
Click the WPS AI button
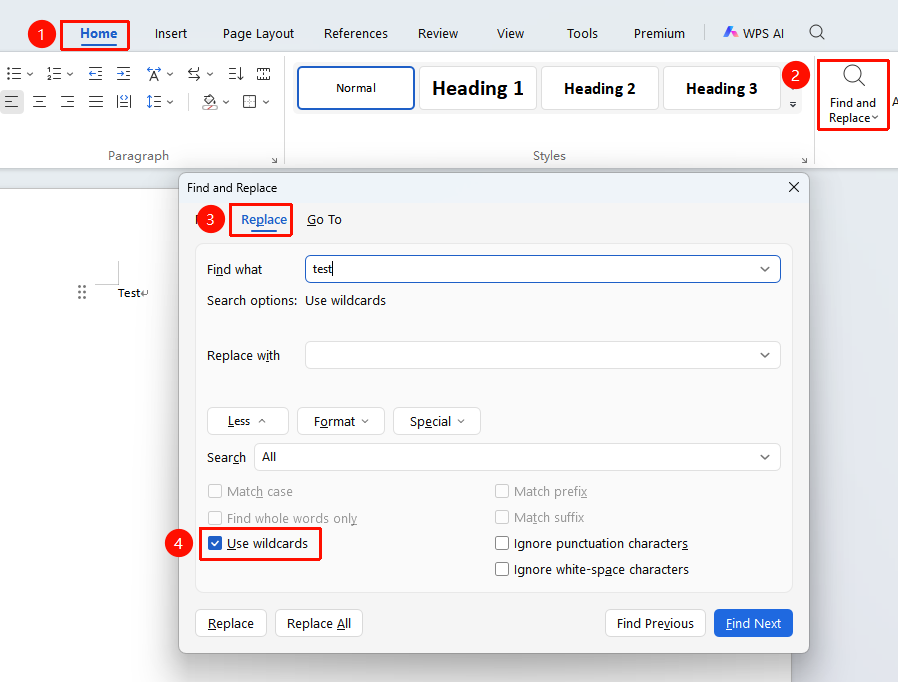click(x=753, y=33)
